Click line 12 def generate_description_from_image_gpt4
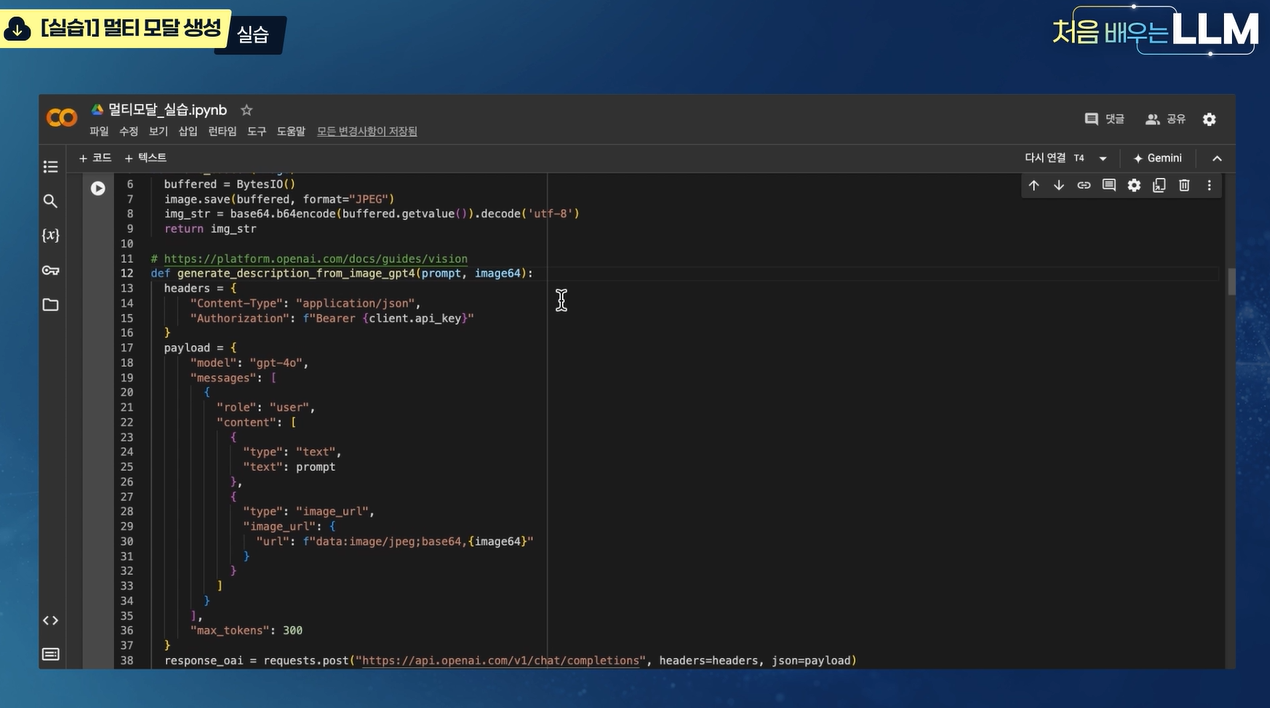 [x=342, y=273]
